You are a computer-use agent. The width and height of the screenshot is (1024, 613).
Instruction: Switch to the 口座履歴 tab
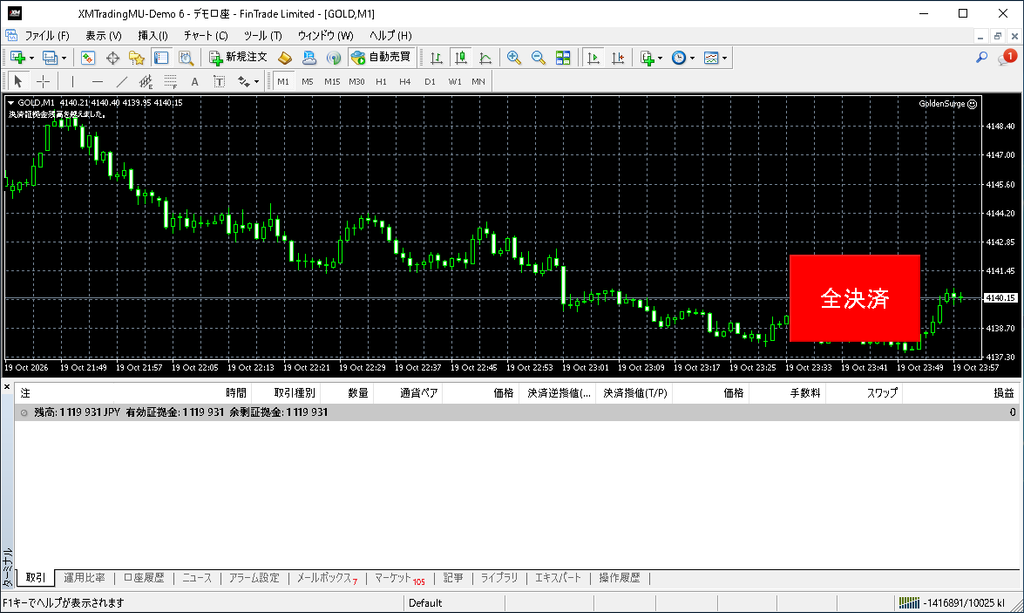click(x=144, y=578)
